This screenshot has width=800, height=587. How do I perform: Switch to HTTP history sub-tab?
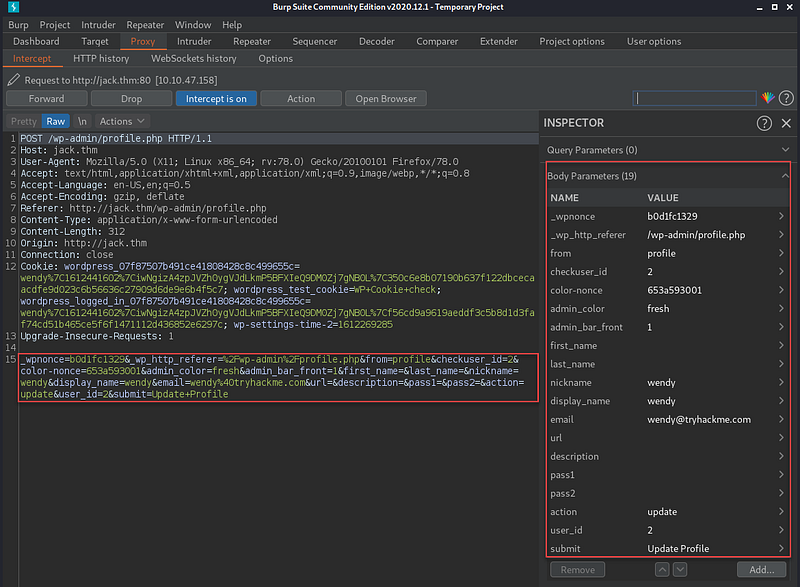coord(101,59)
